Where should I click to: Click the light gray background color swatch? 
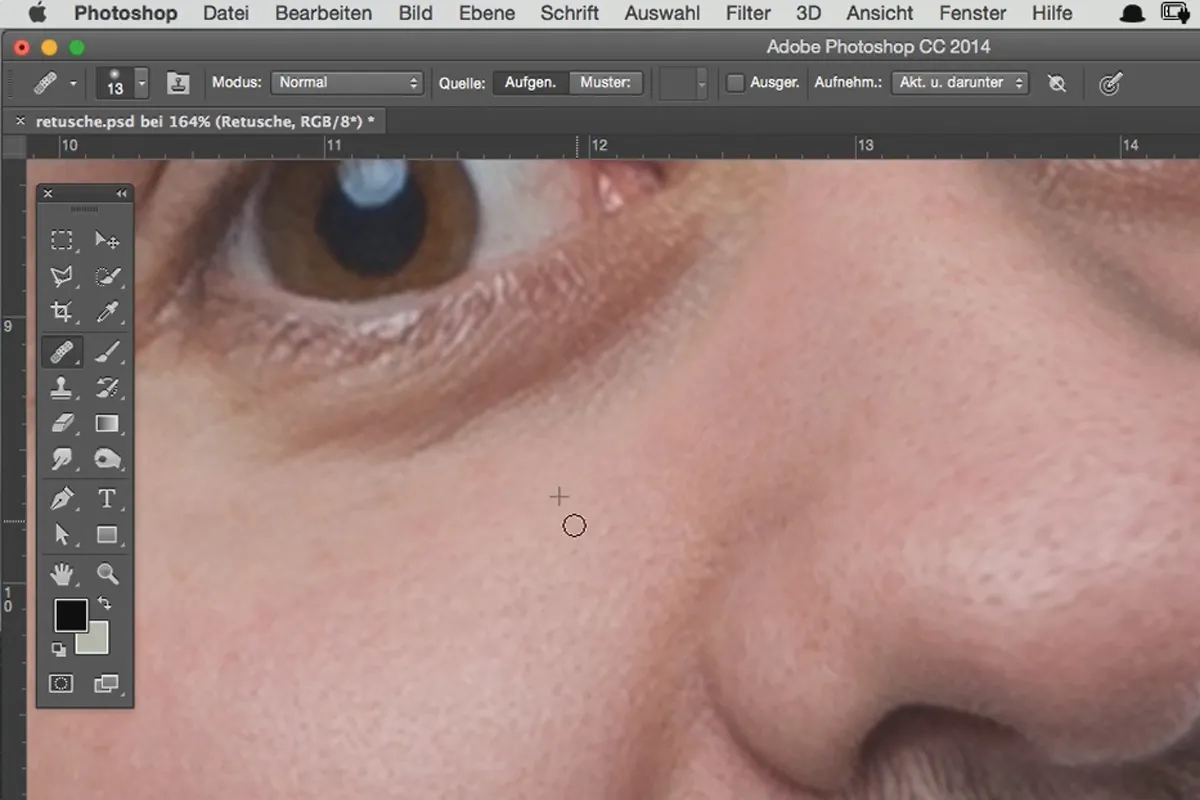click(97, 642)
